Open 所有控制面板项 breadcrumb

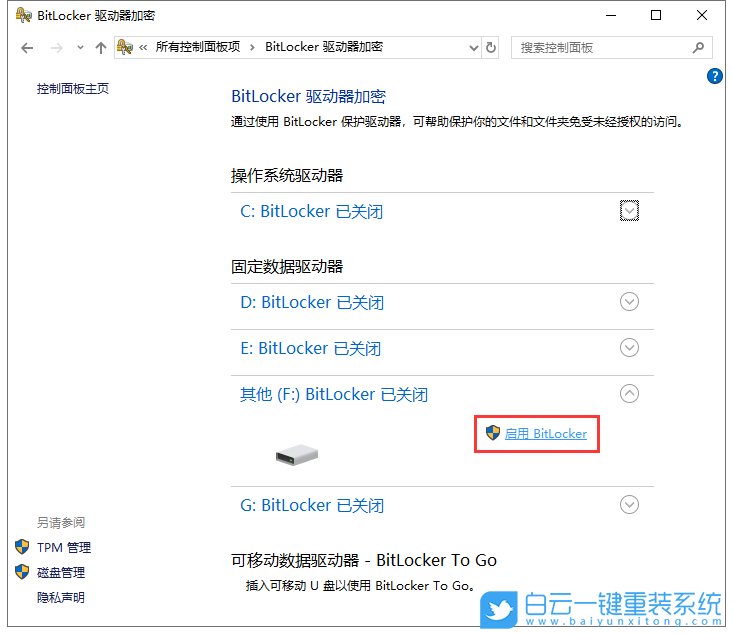tap(198, 47)
